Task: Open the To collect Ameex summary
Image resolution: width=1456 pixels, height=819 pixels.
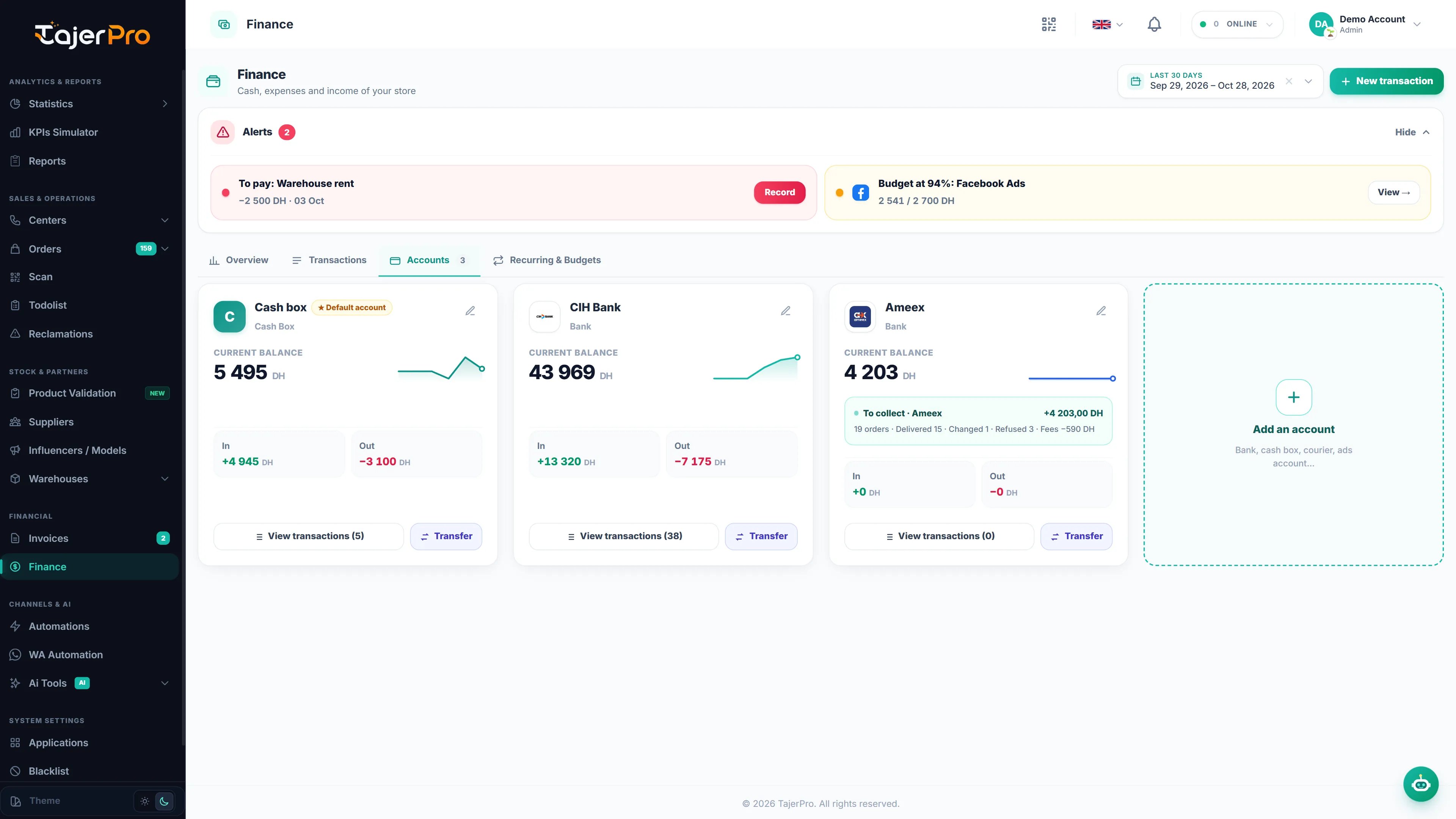Action: [x=978, y=421]
